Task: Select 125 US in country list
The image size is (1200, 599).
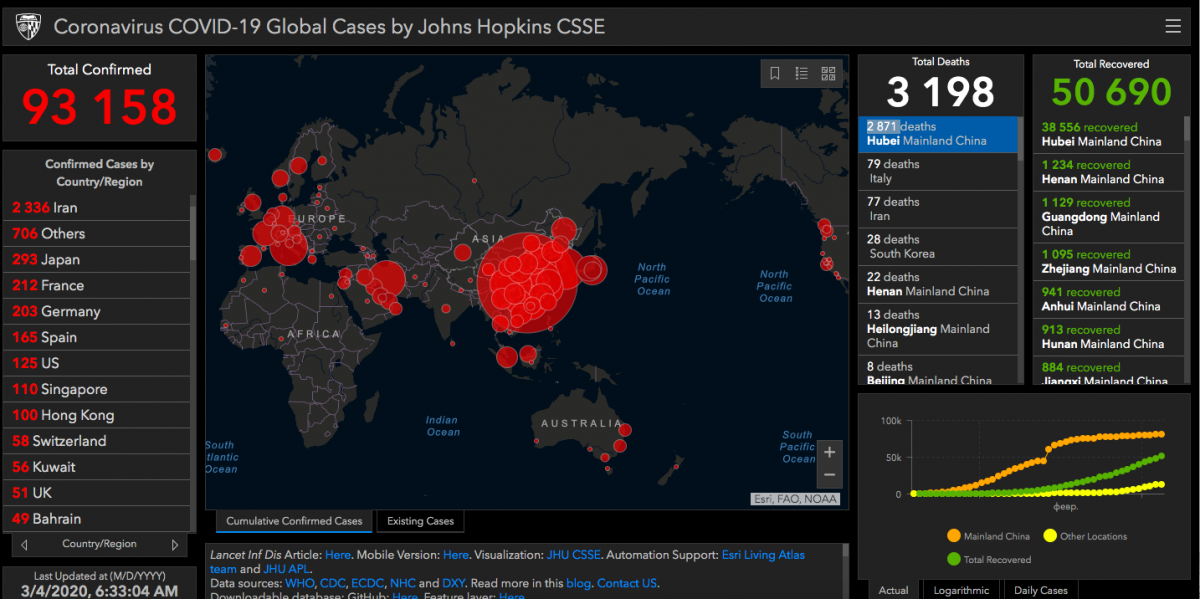Action: [96, 364]
